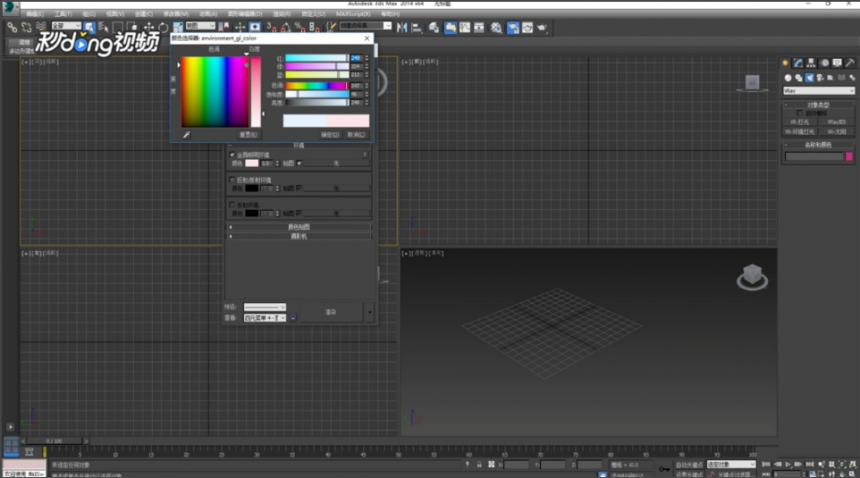The image size is (860, 478).
Task: Select the Lights category icon
Action: pyautogui.click(x=810, y=78)
